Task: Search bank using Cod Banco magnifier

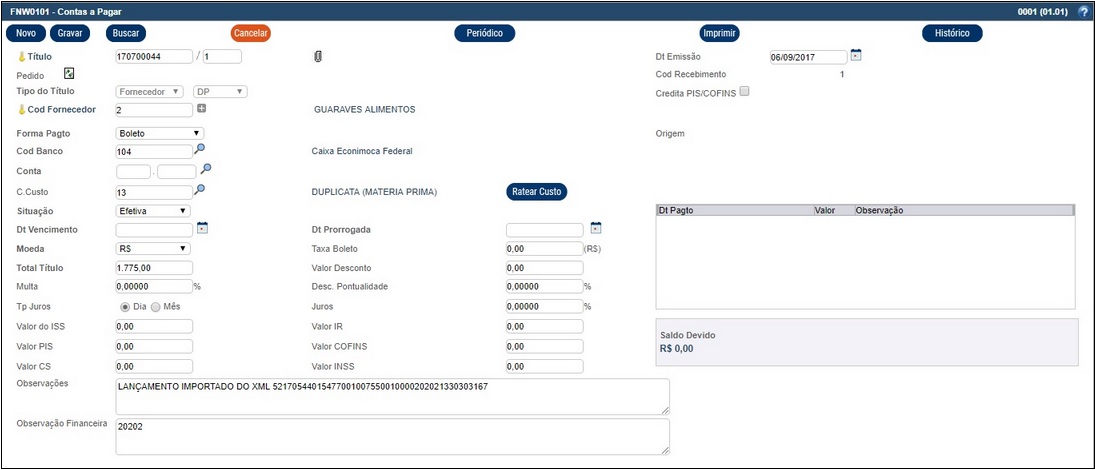Action: (200, 150)
